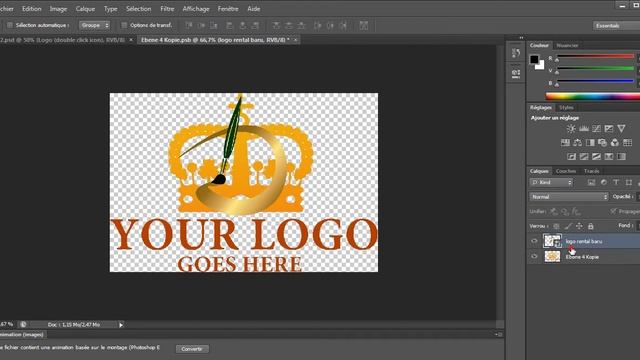The width and height of the screenshot is (640, 360).
Task: Filter layers by type (T) icon
Action: click(616, 182)
